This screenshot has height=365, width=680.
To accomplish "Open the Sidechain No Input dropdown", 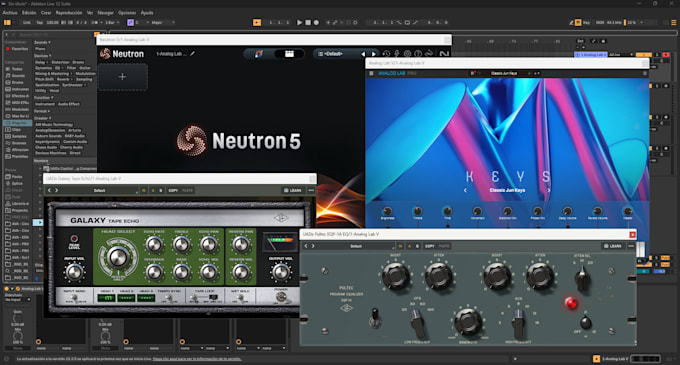I will (17, 300).
